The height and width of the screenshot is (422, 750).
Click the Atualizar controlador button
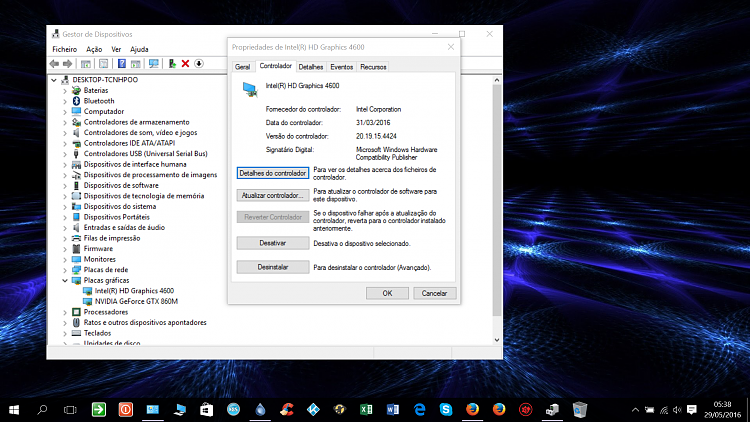point(272,195)
